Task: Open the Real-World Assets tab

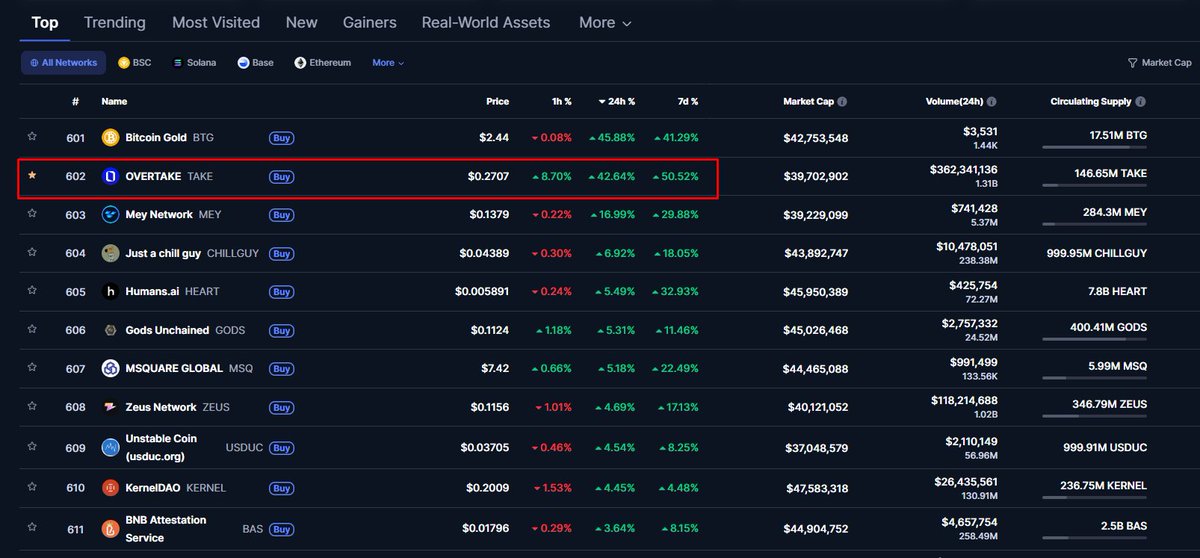Action: 486,22
